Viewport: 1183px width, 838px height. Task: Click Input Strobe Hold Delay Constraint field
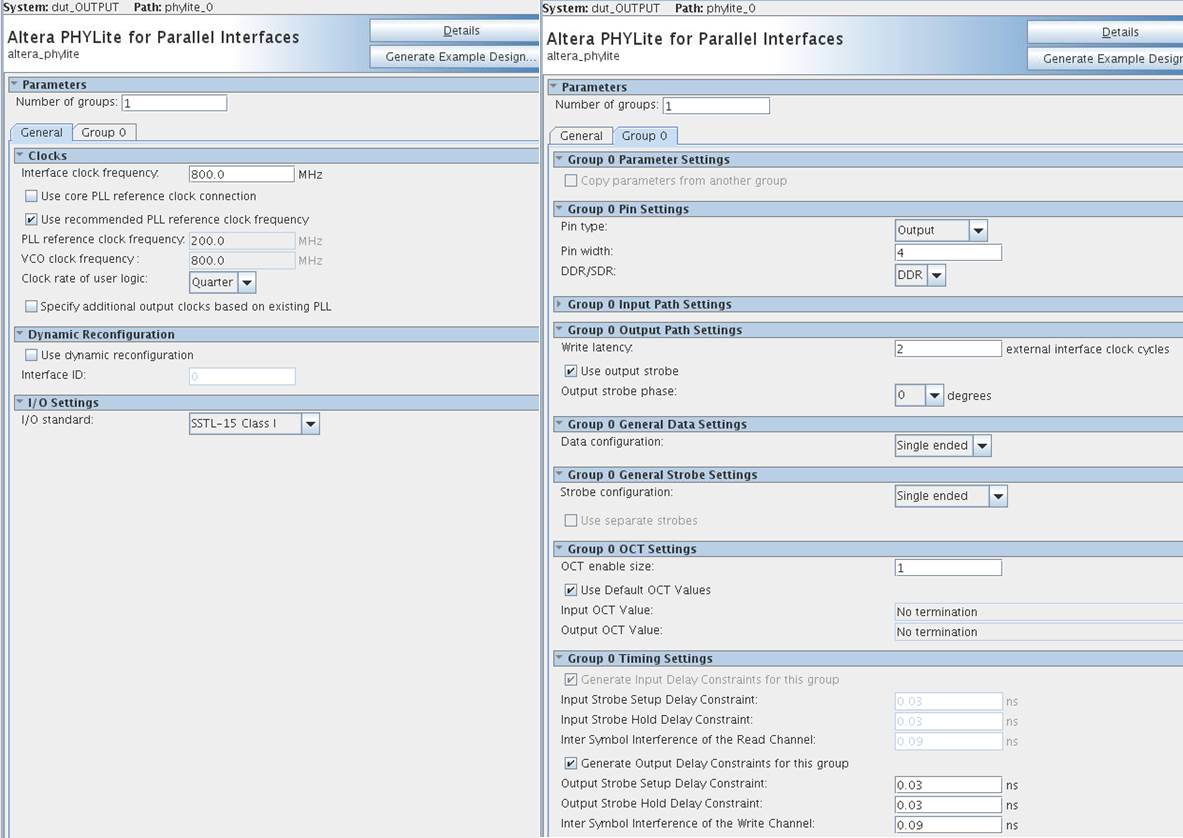coord(948,721)
